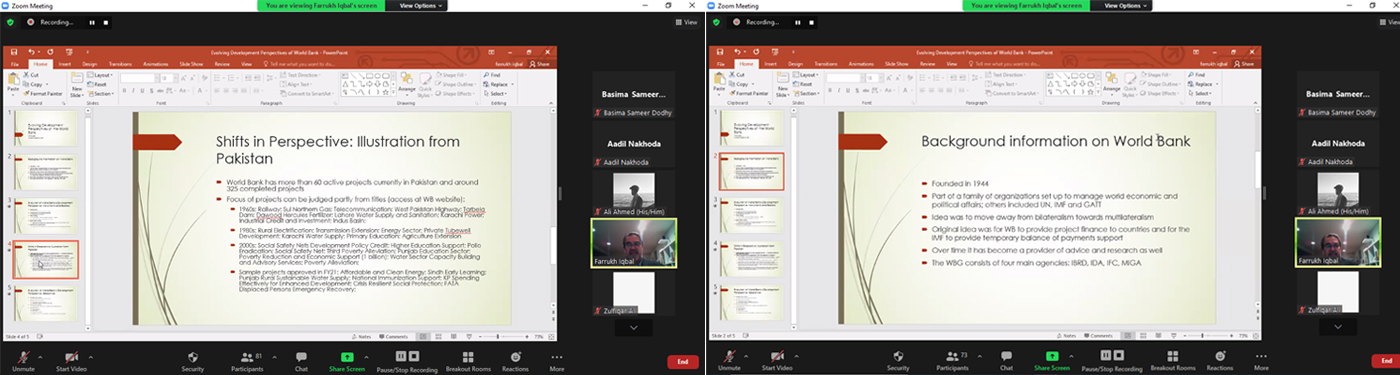Start Video in the right Zoom window

coord(777,360)
